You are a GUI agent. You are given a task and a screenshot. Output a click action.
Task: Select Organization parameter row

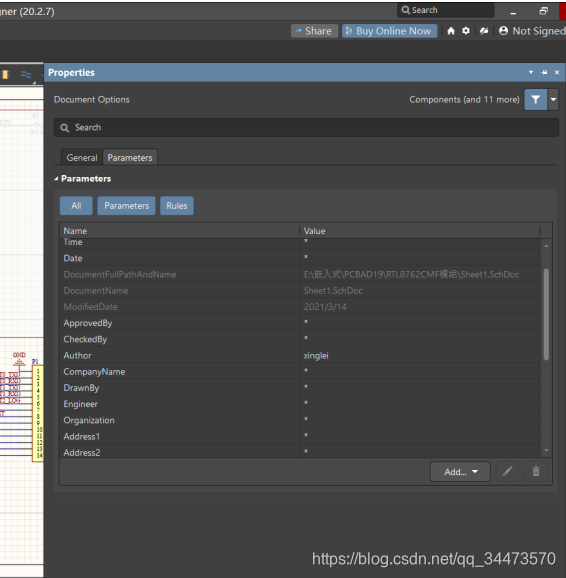tap(300, 420)
